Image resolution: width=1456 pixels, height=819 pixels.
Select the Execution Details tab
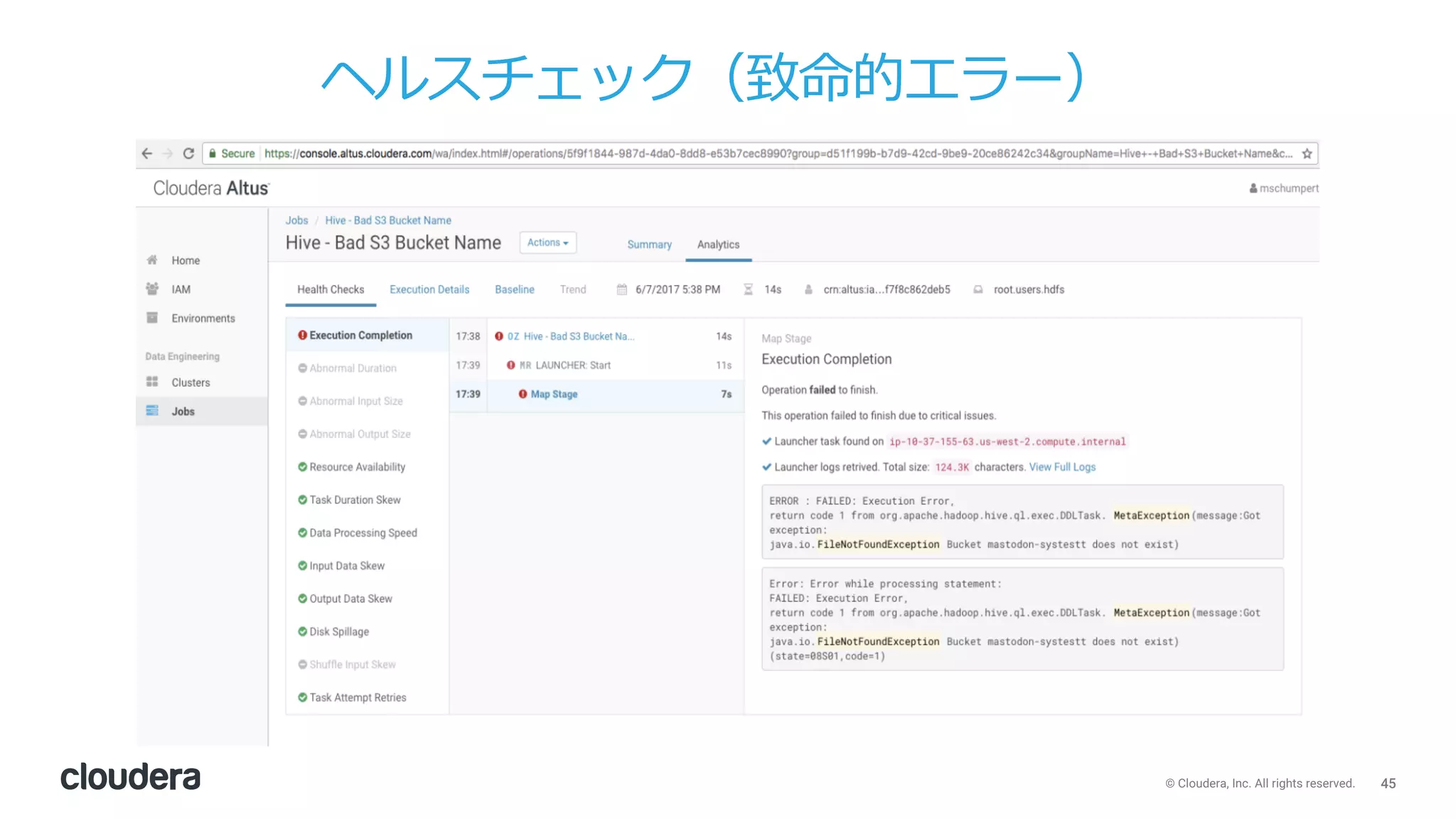pyautogui.click(x=429, y=289)
